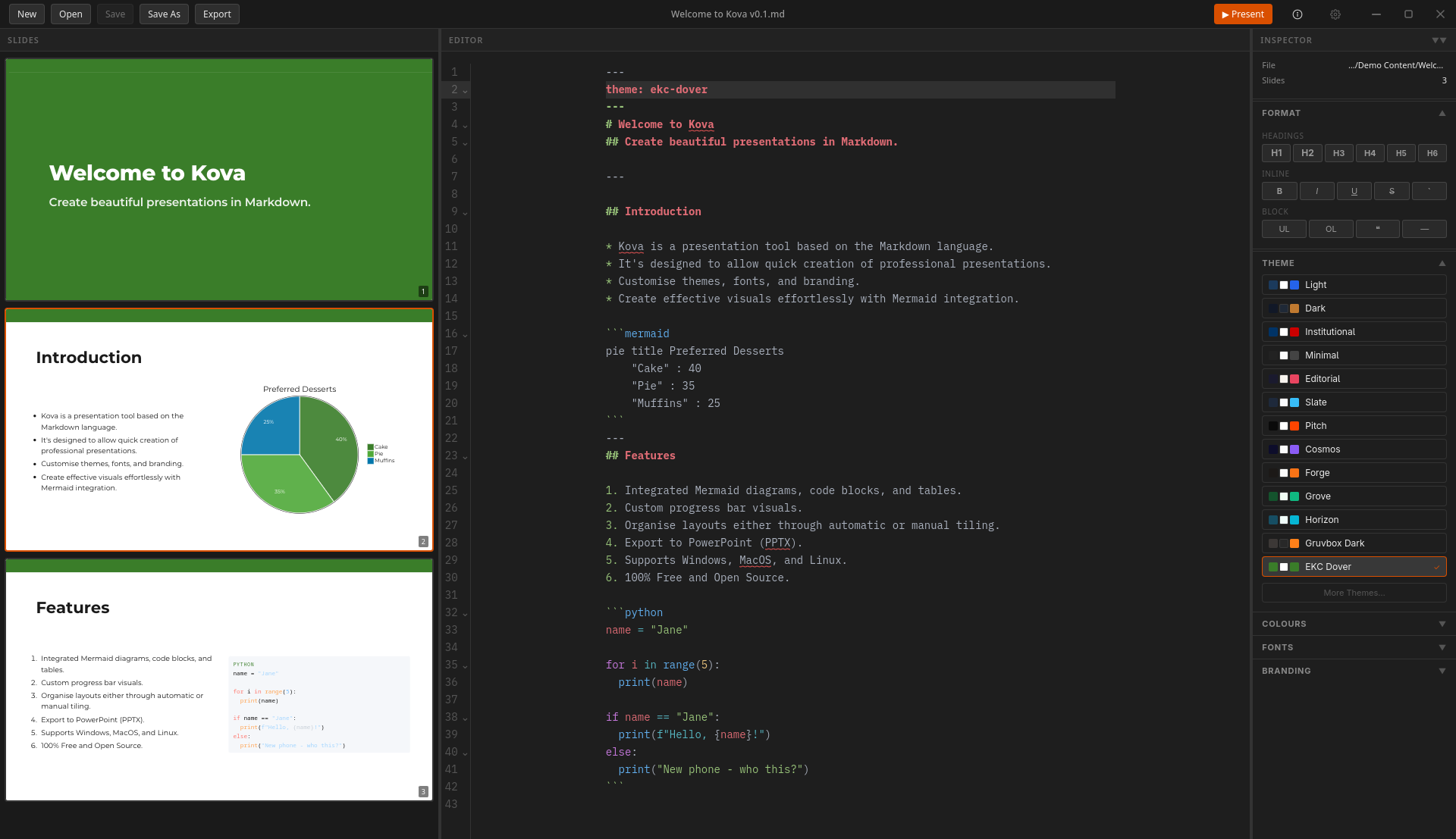1456x839 pixels.
Task: Select the Introduction slide thumbnail
Action: pos(219,430)
